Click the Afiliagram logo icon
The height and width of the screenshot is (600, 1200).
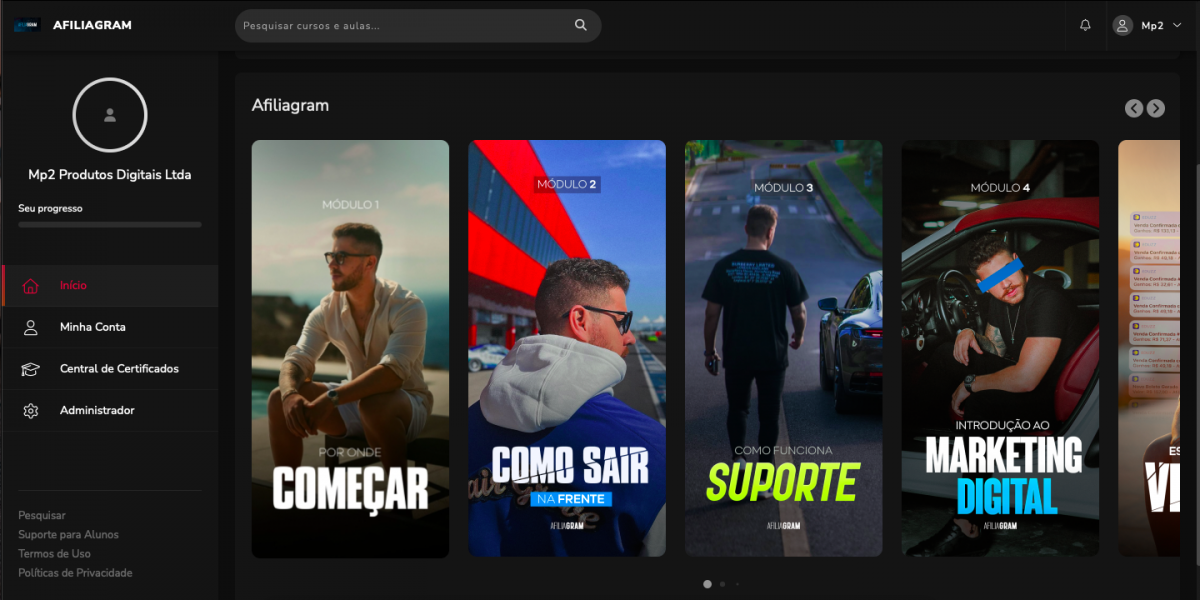(27, 25)
